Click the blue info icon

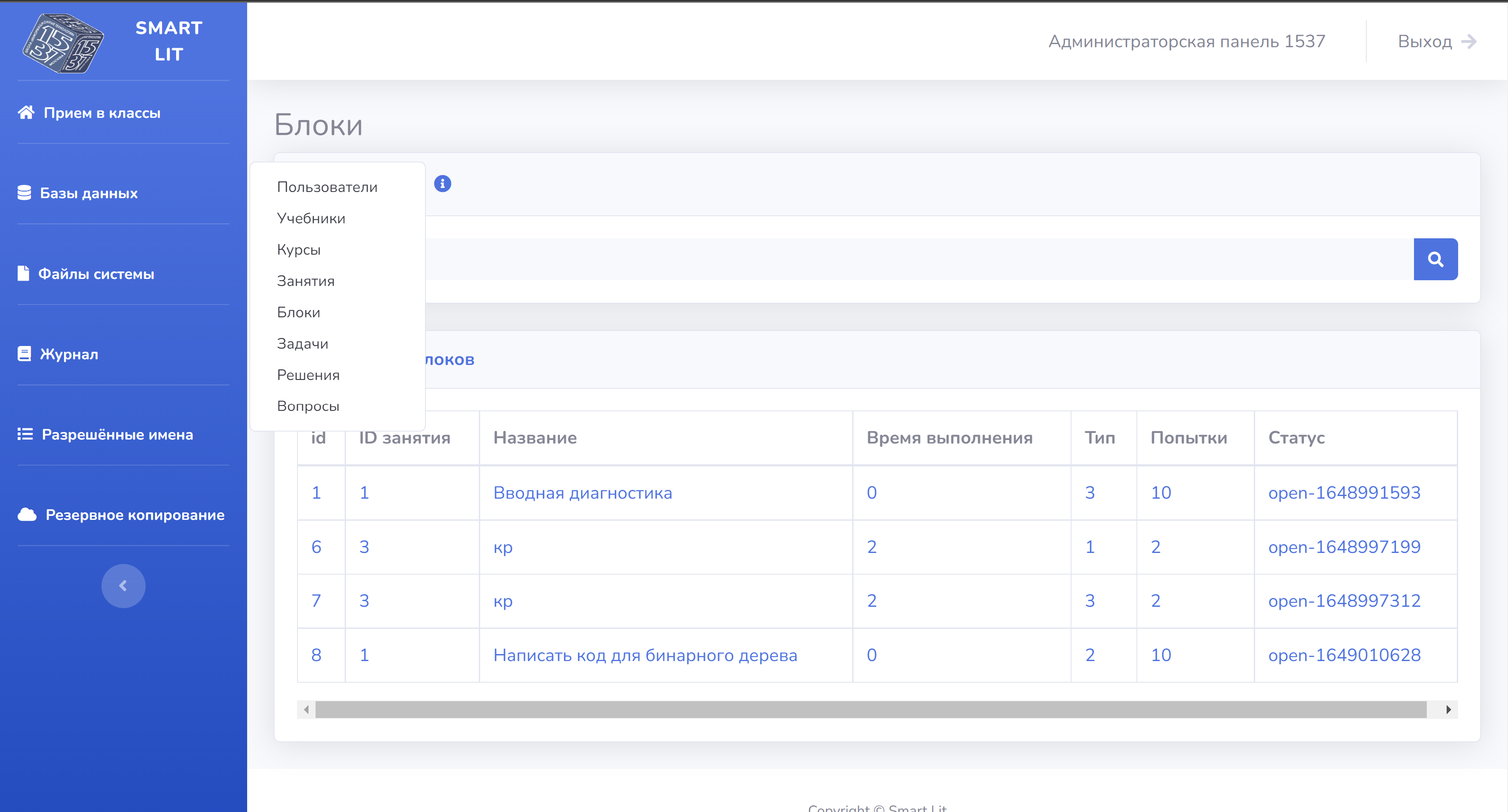click(443, 183)
